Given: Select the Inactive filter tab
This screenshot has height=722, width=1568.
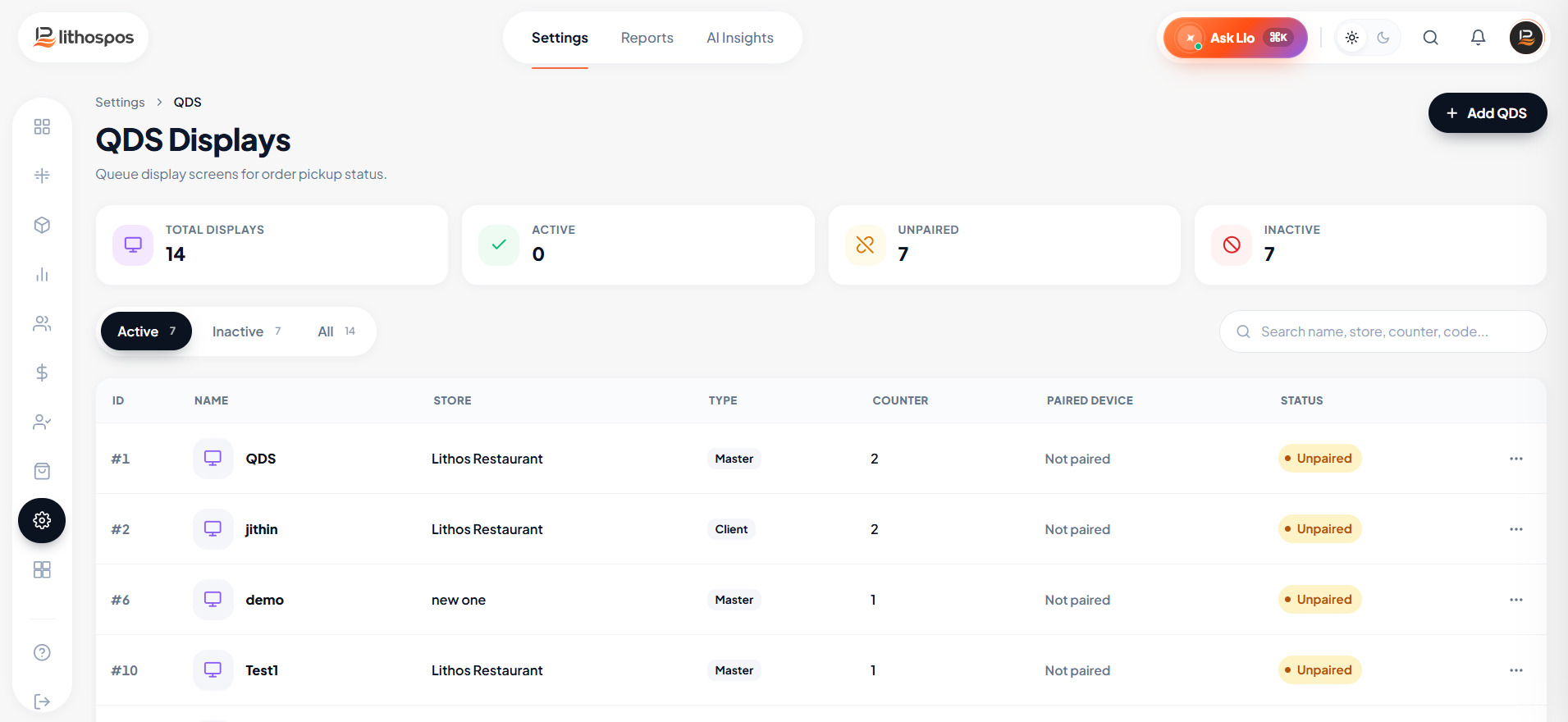Looking at the screenshot, I should click(246, 331).
